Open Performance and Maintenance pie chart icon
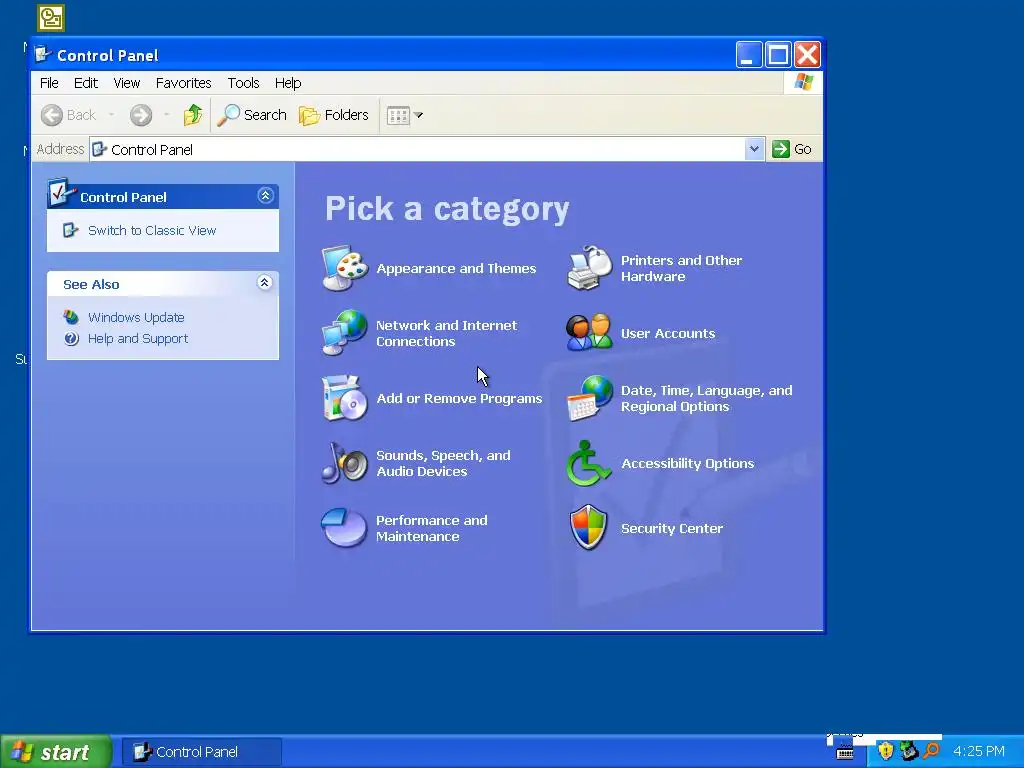This screenshot has width=1024, height=768. tap(344, 528)
